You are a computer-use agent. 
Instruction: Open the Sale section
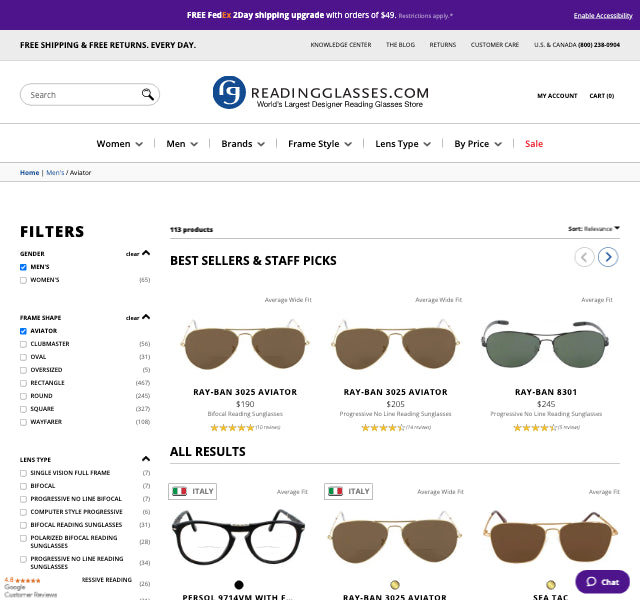(534, 144)
